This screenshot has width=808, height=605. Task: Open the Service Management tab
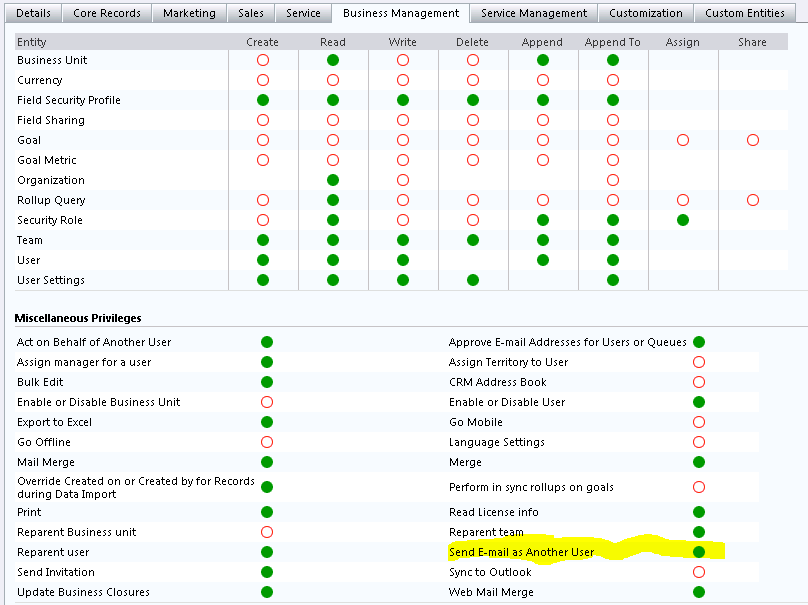pyautogui.click(x=534, y=13)
